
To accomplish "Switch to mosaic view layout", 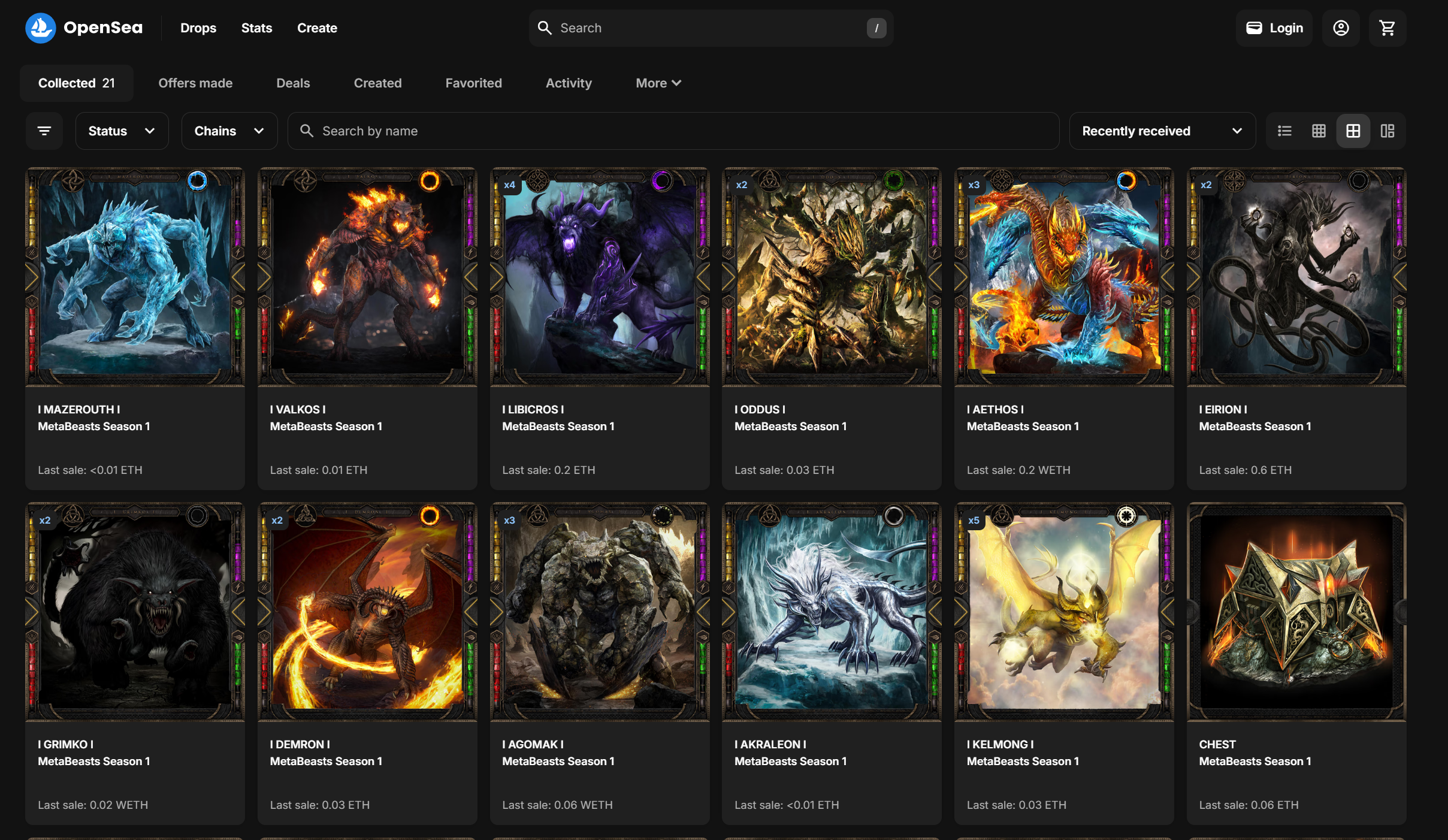I will tap(1387, 131).
